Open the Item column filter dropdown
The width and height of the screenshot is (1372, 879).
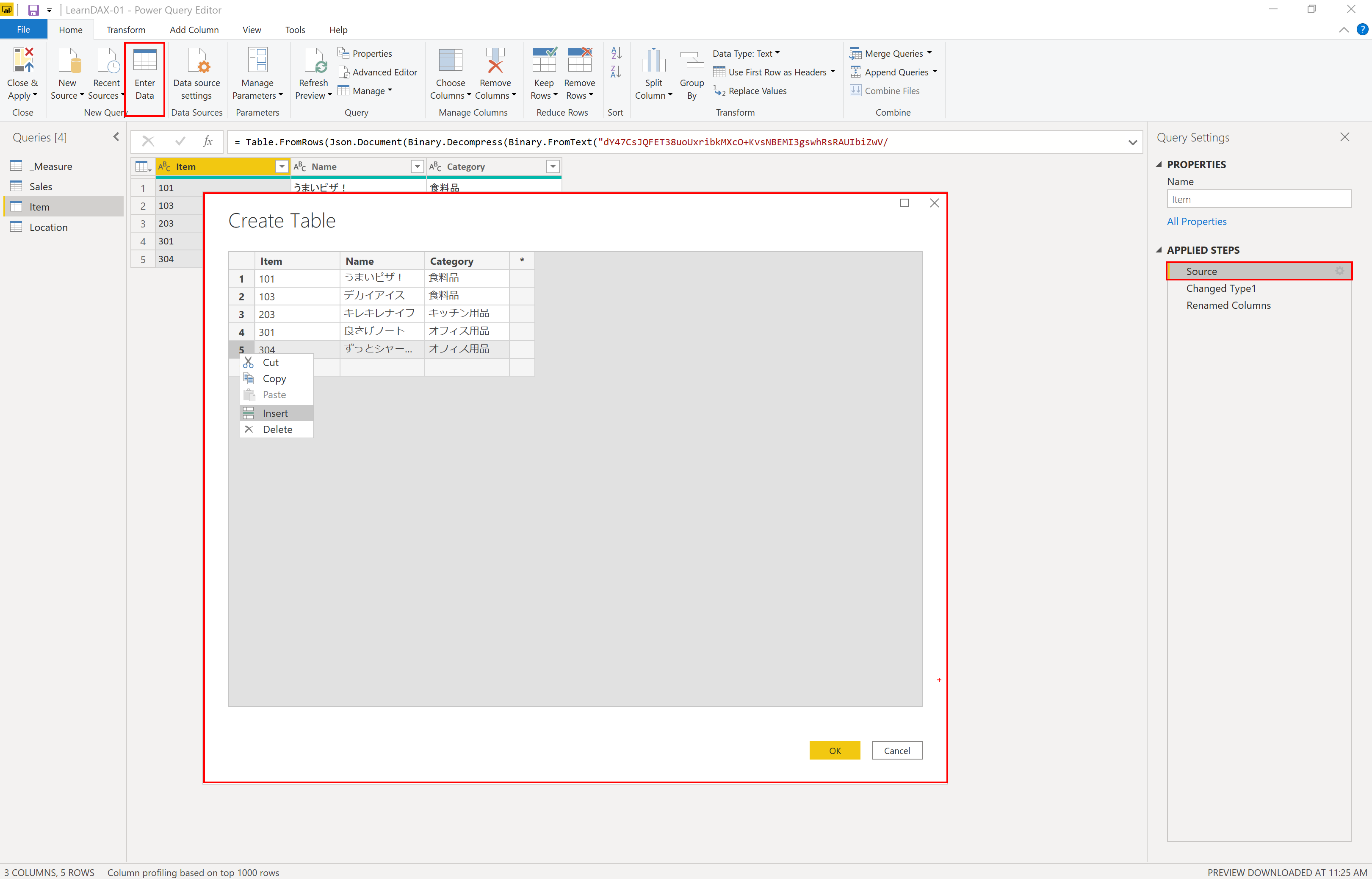281,166
